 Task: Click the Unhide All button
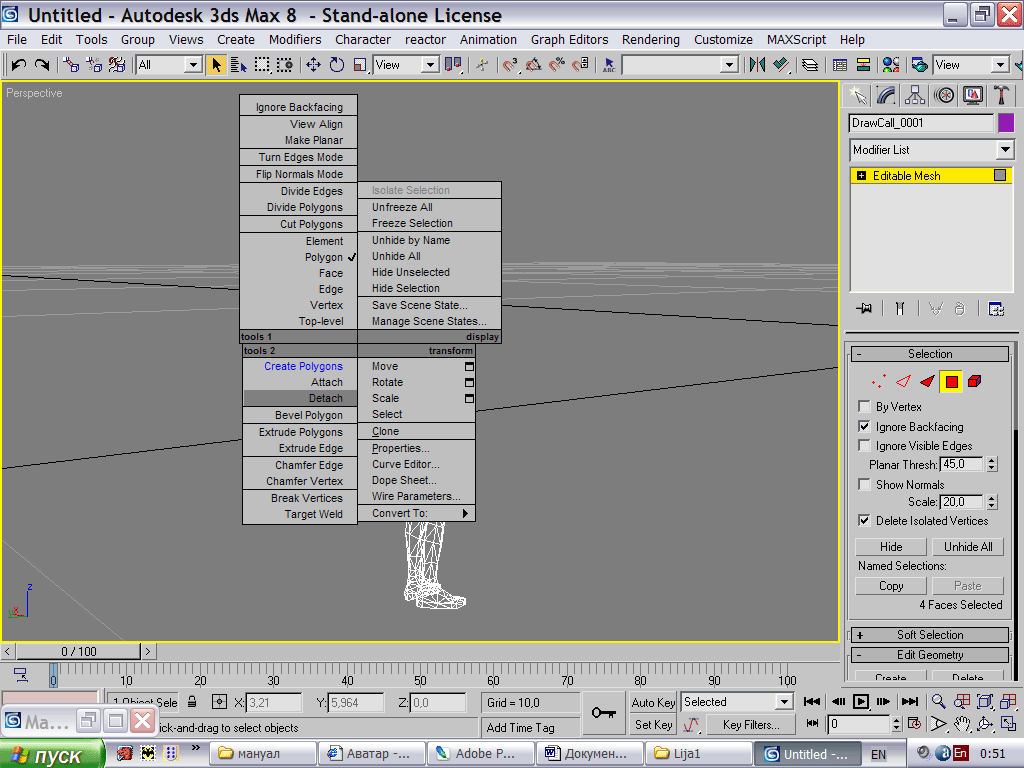click(968, 547)
